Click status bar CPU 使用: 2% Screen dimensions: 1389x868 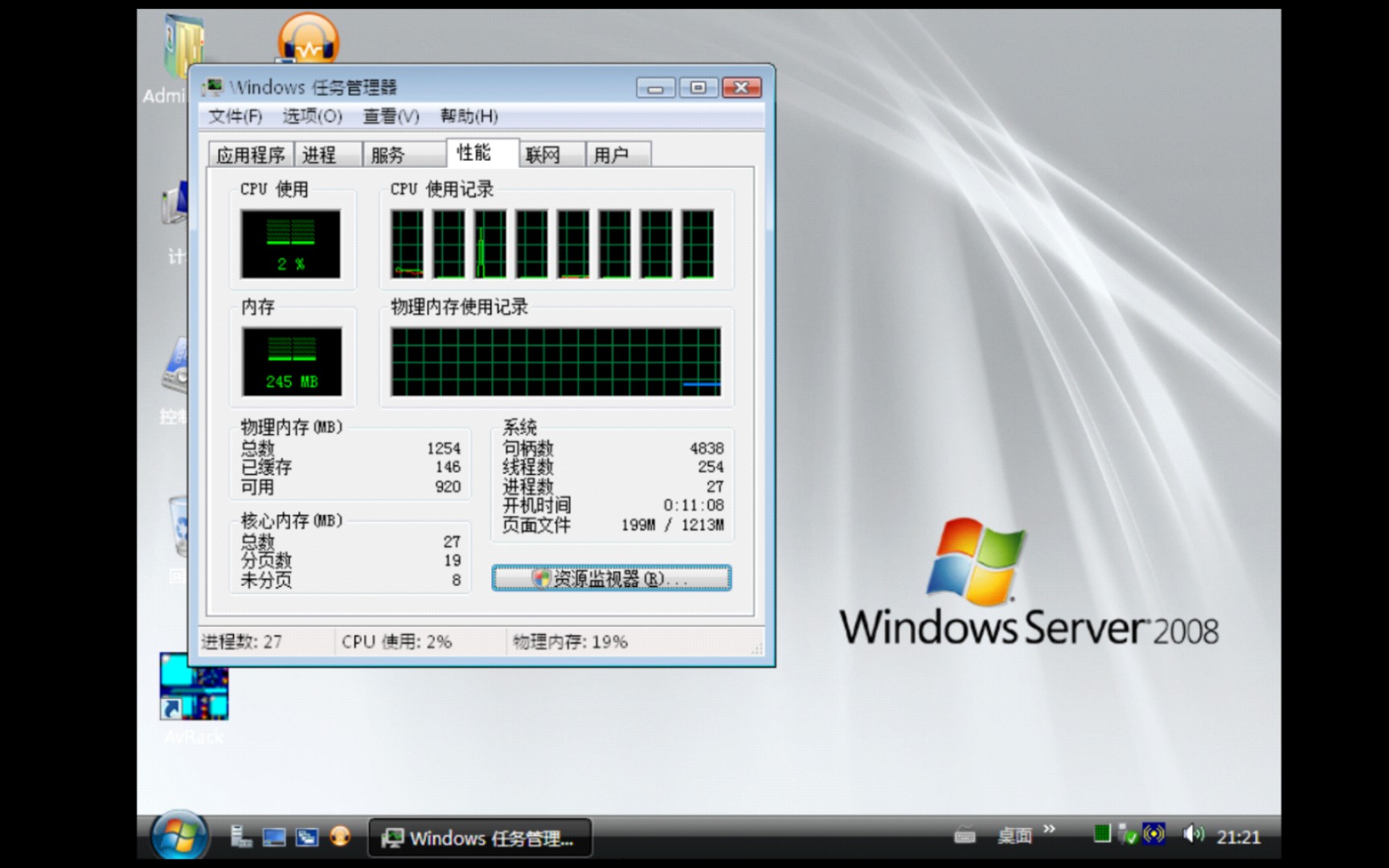396,641
